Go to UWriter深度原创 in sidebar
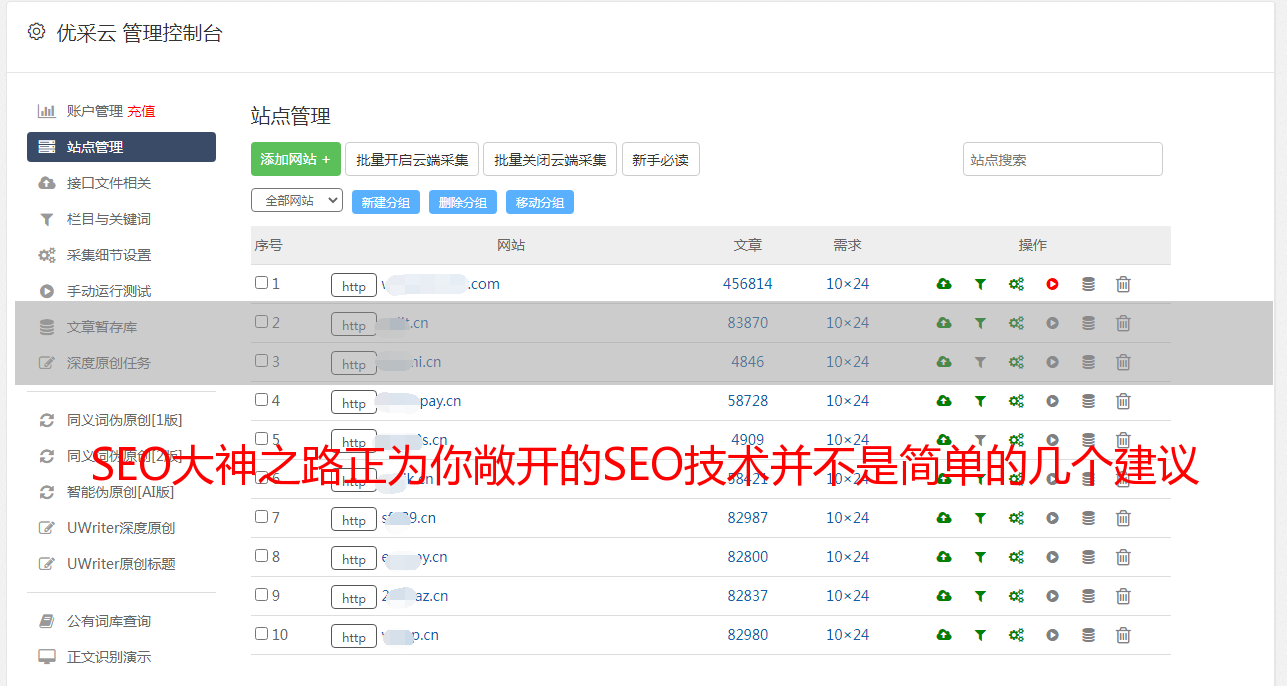Screen dimensions: 1287x686 pos(121,528)
